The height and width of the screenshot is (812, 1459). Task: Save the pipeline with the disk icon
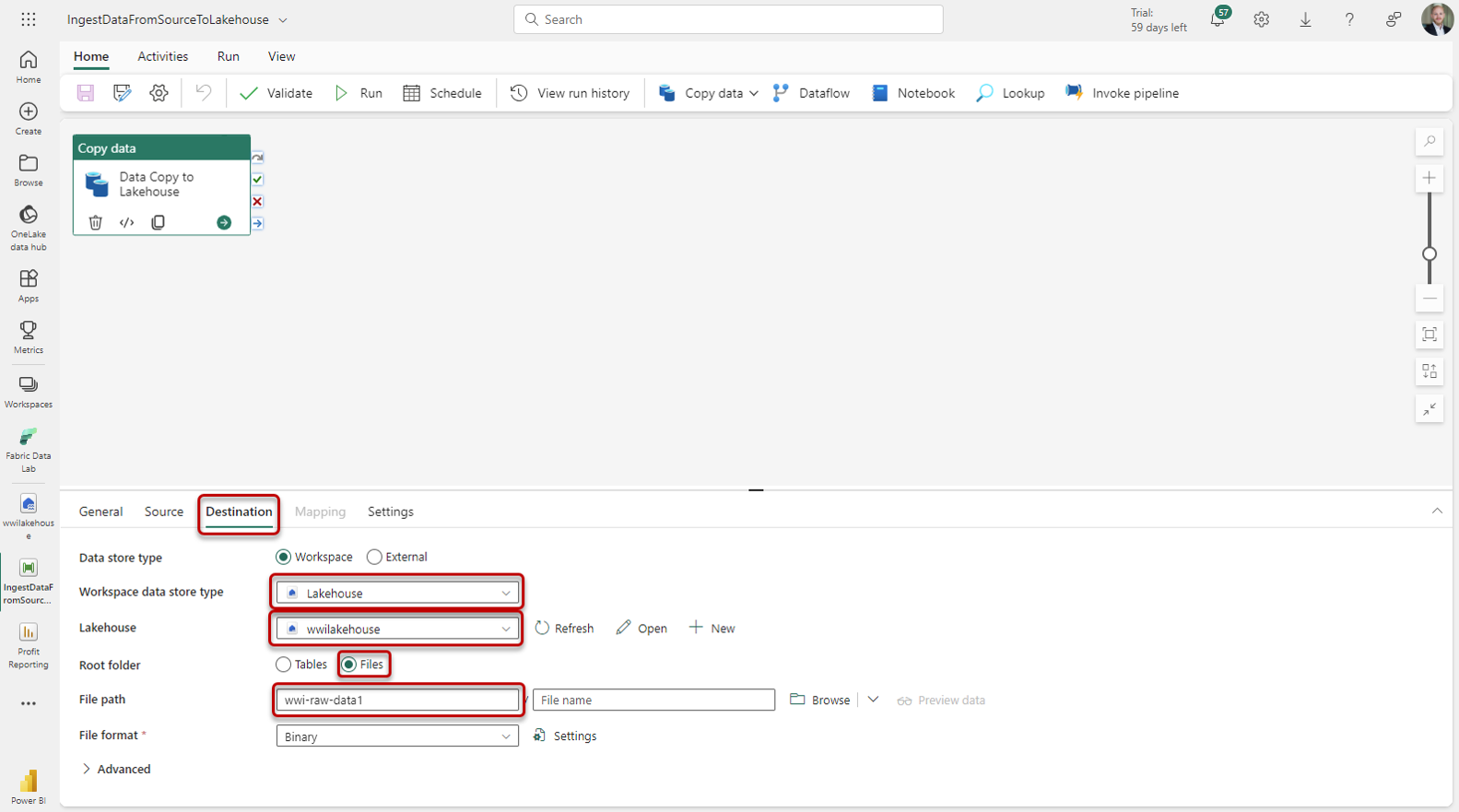click(x=86, y=93)
